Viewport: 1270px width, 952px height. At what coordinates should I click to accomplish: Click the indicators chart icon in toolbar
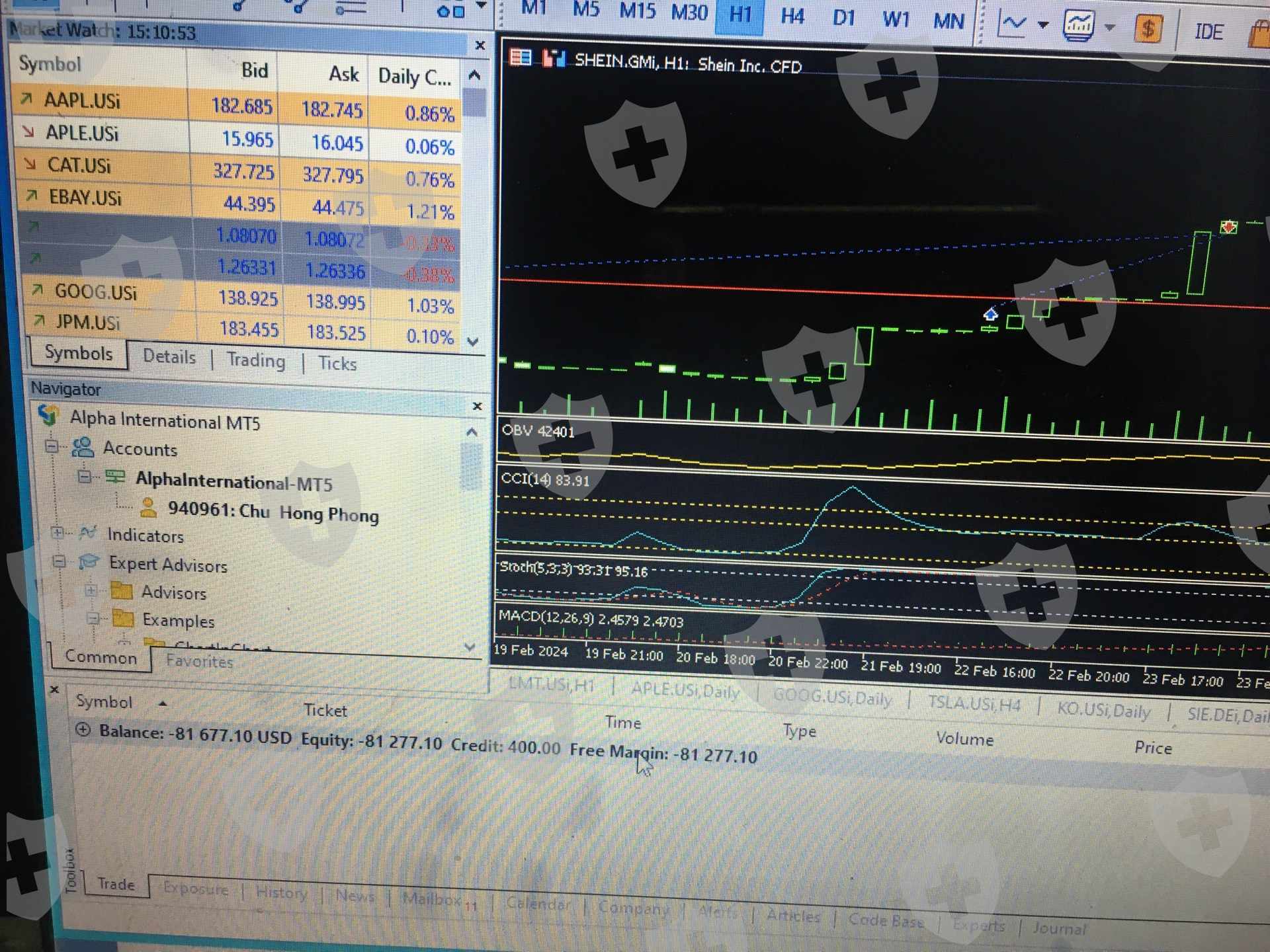tap(1078, 26)
